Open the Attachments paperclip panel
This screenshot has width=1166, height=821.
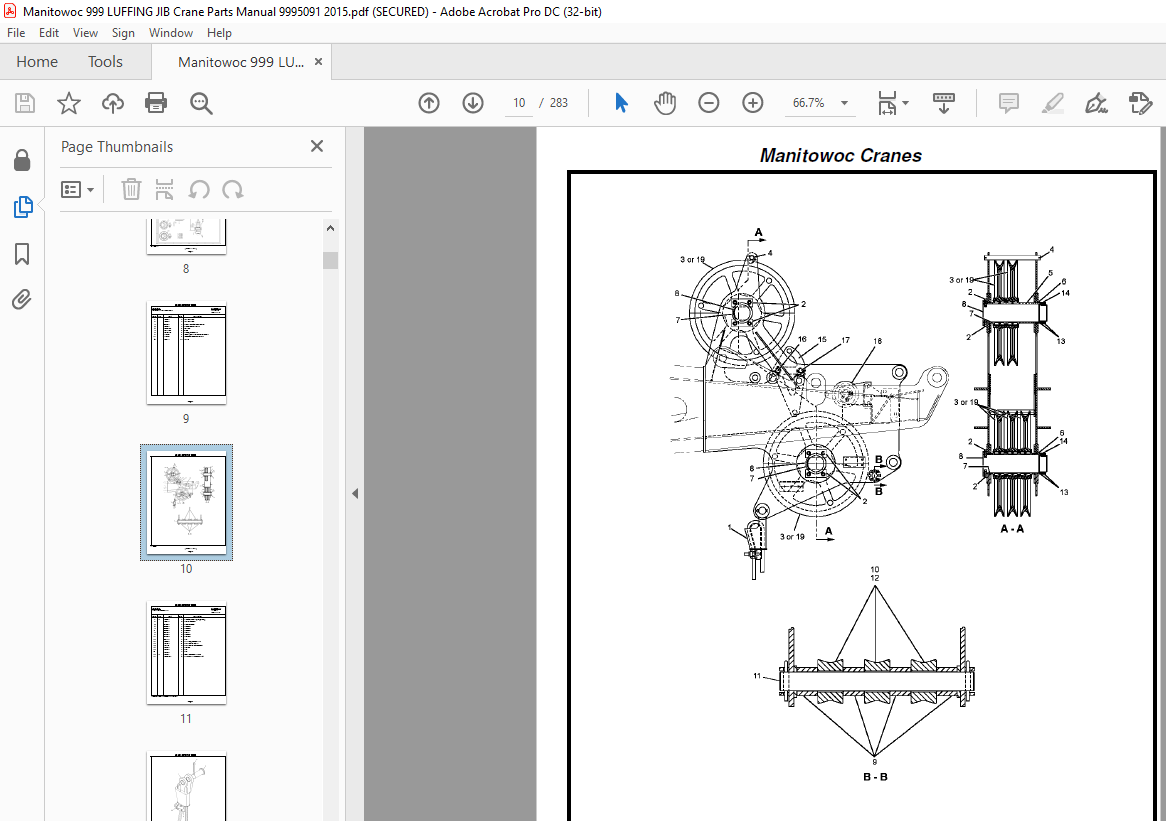[x=22, y=300]
